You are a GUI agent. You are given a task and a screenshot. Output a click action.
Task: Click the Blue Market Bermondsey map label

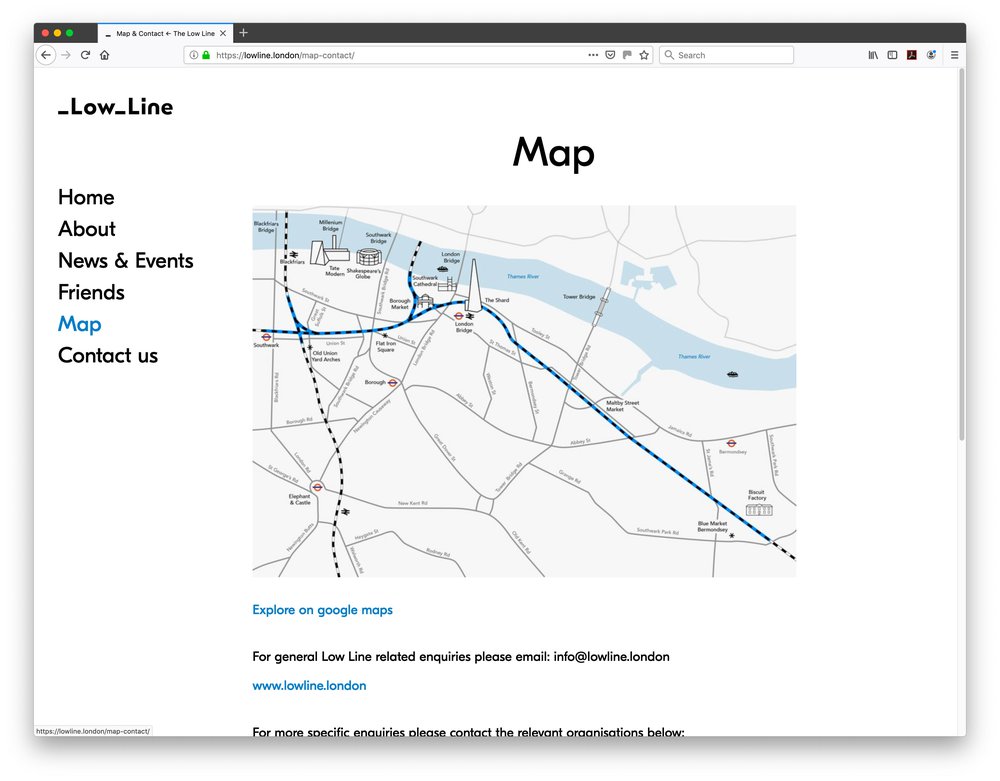click(712, 527)
